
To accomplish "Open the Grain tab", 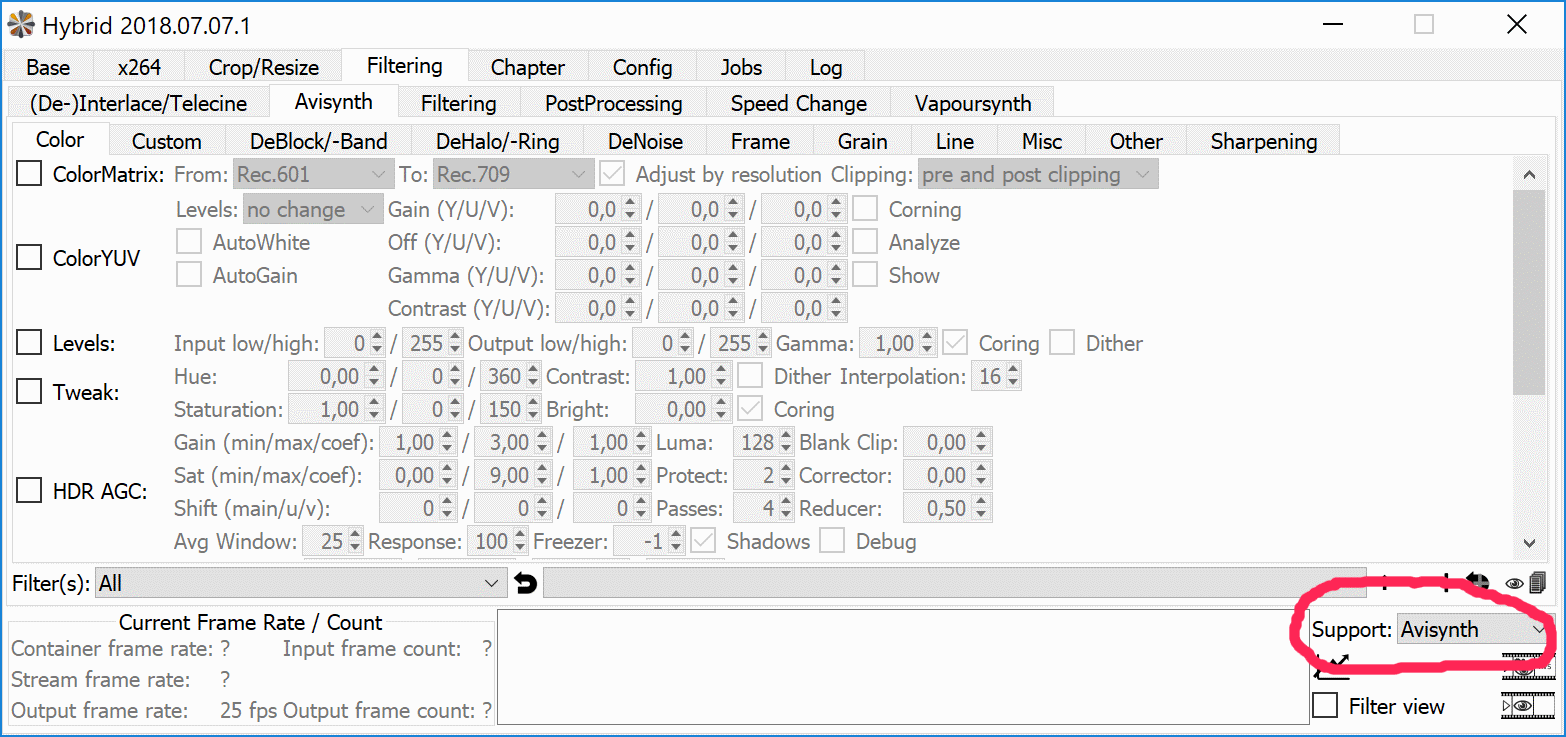I will click(x=863, y=141).
